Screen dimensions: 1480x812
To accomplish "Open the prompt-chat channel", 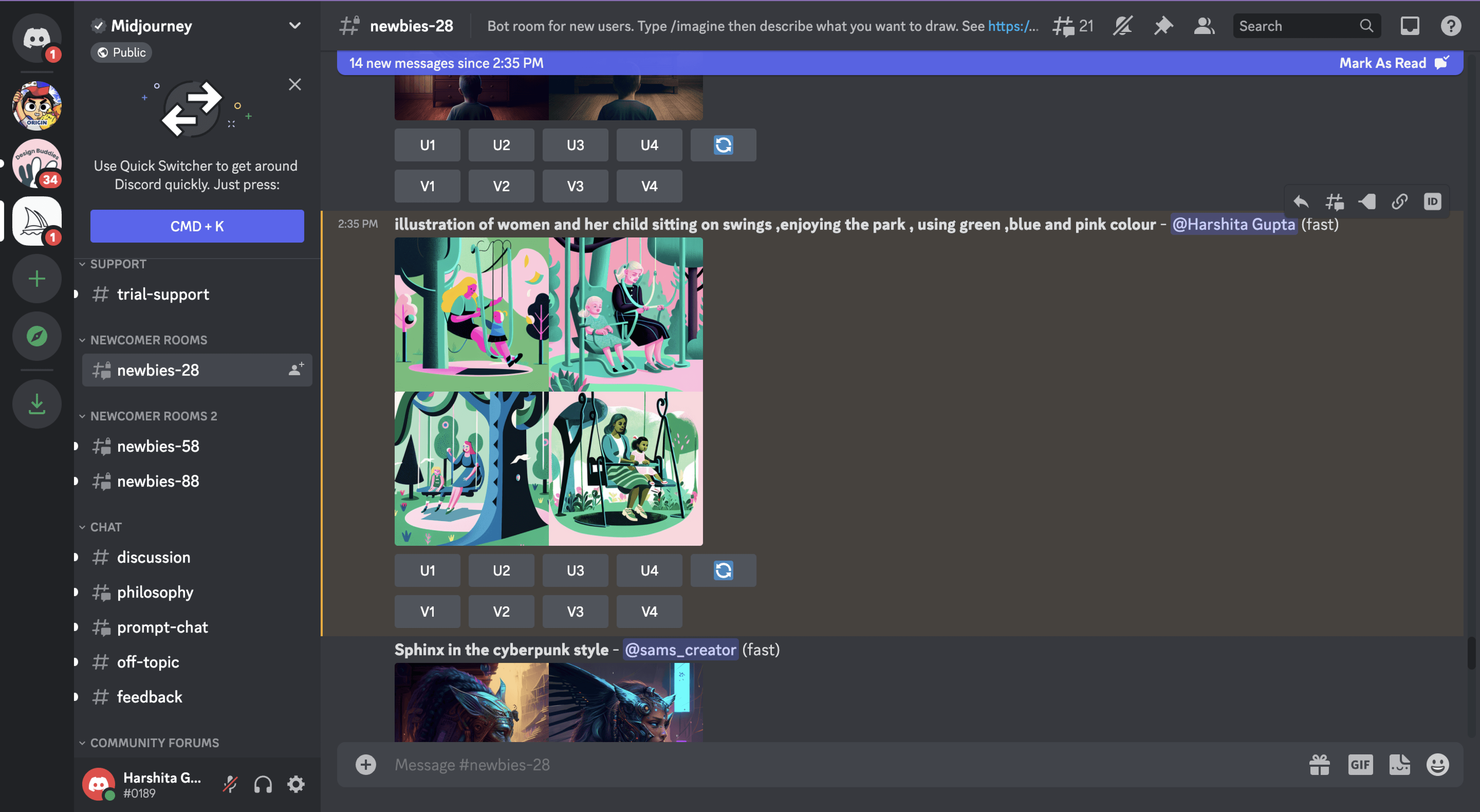I will (197, 627).
